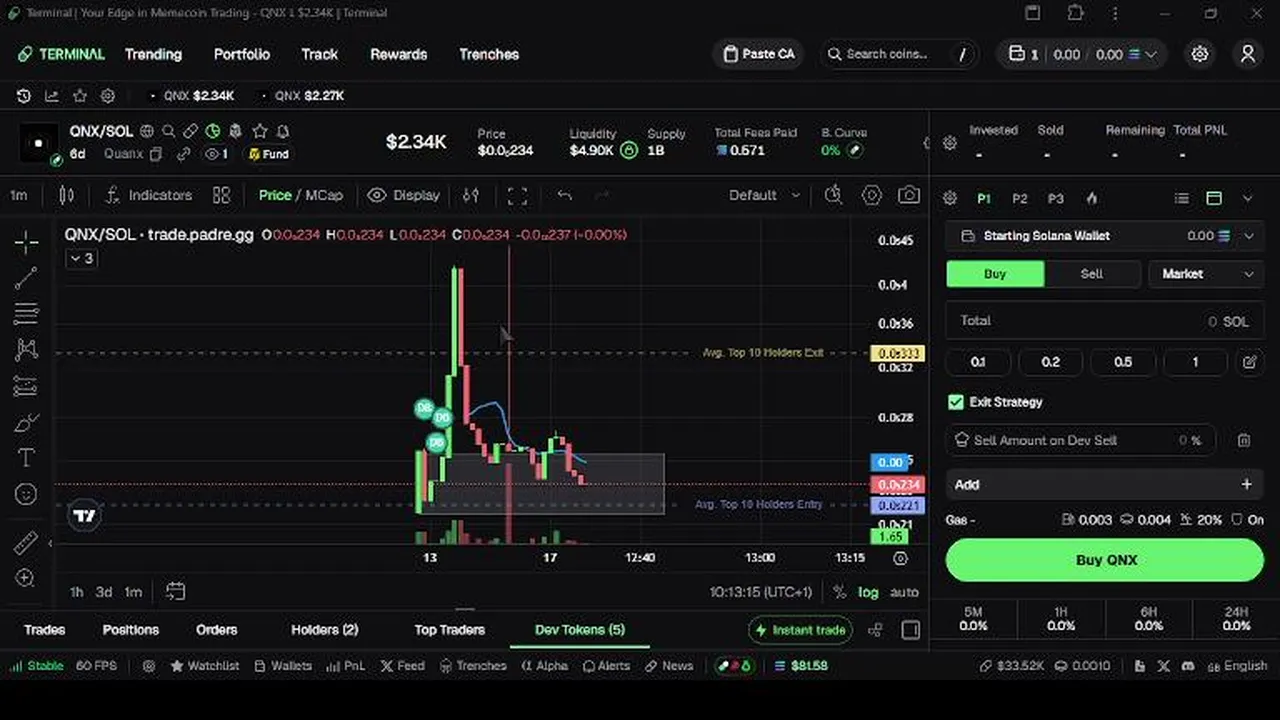Select the flame preset icon

(x=1092, y=199)
